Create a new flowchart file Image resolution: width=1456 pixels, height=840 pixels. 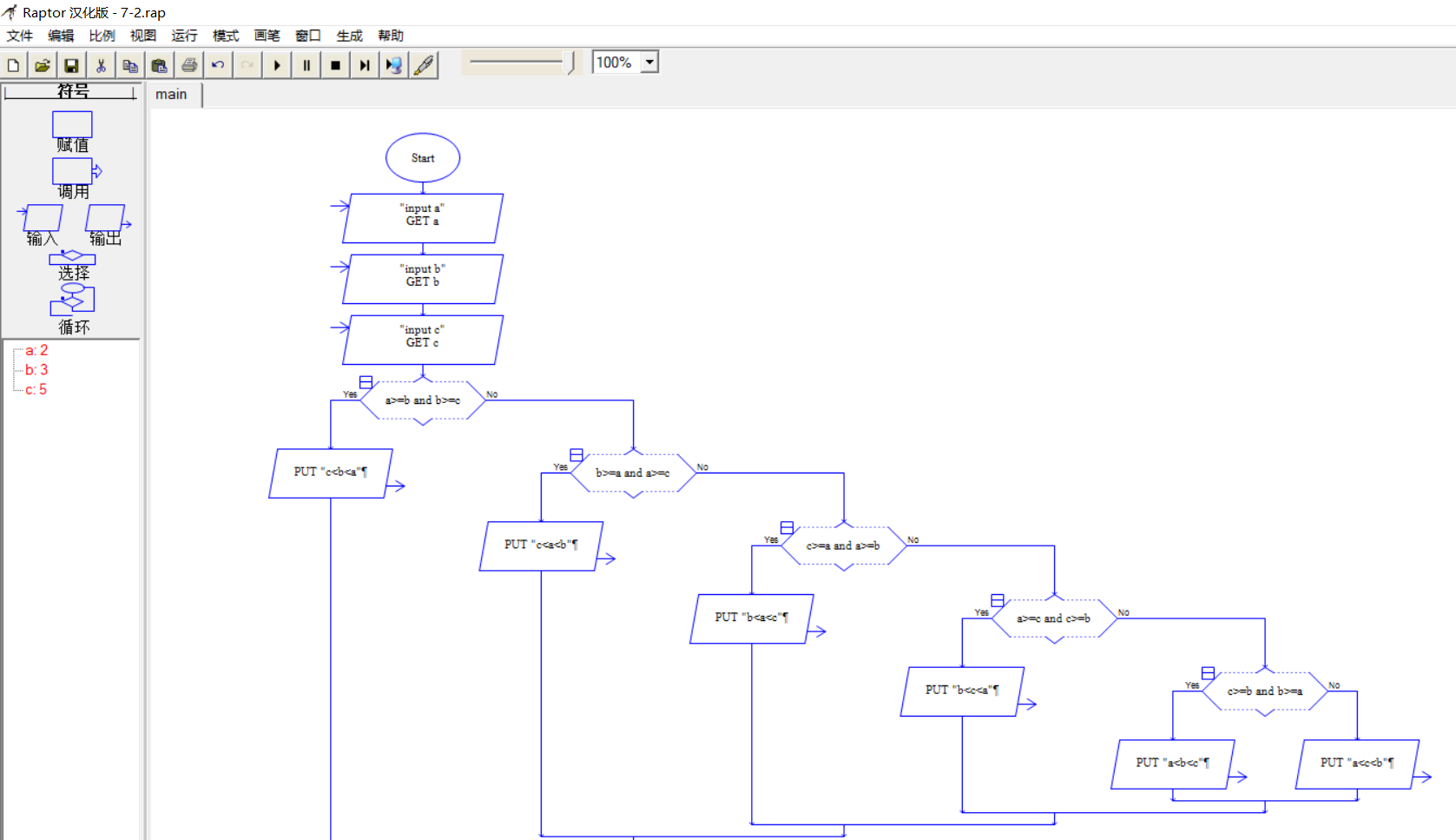[x=14, y=65]
